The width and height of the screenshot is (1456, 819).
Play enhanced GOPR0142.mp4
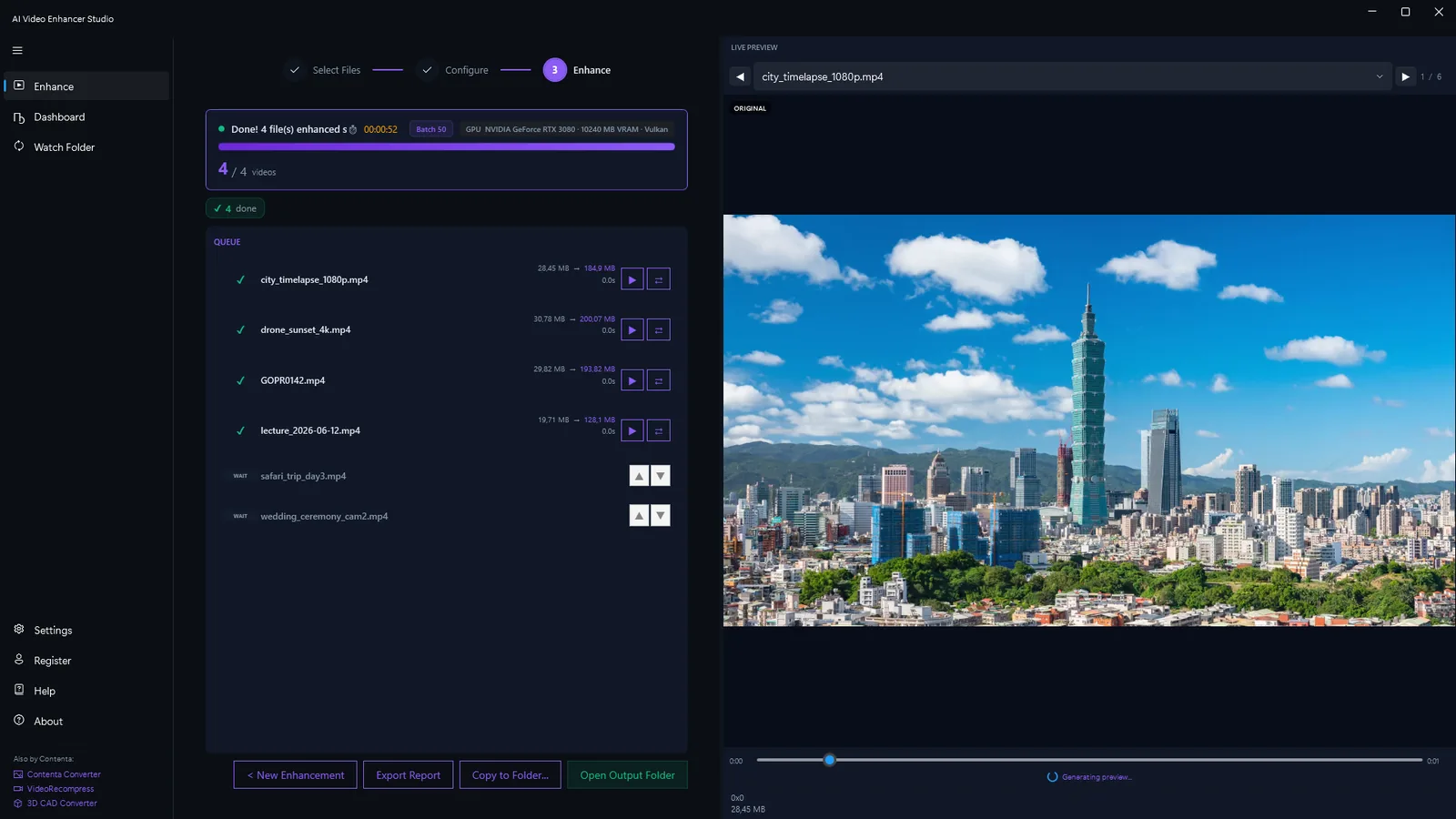pos(632,380)
